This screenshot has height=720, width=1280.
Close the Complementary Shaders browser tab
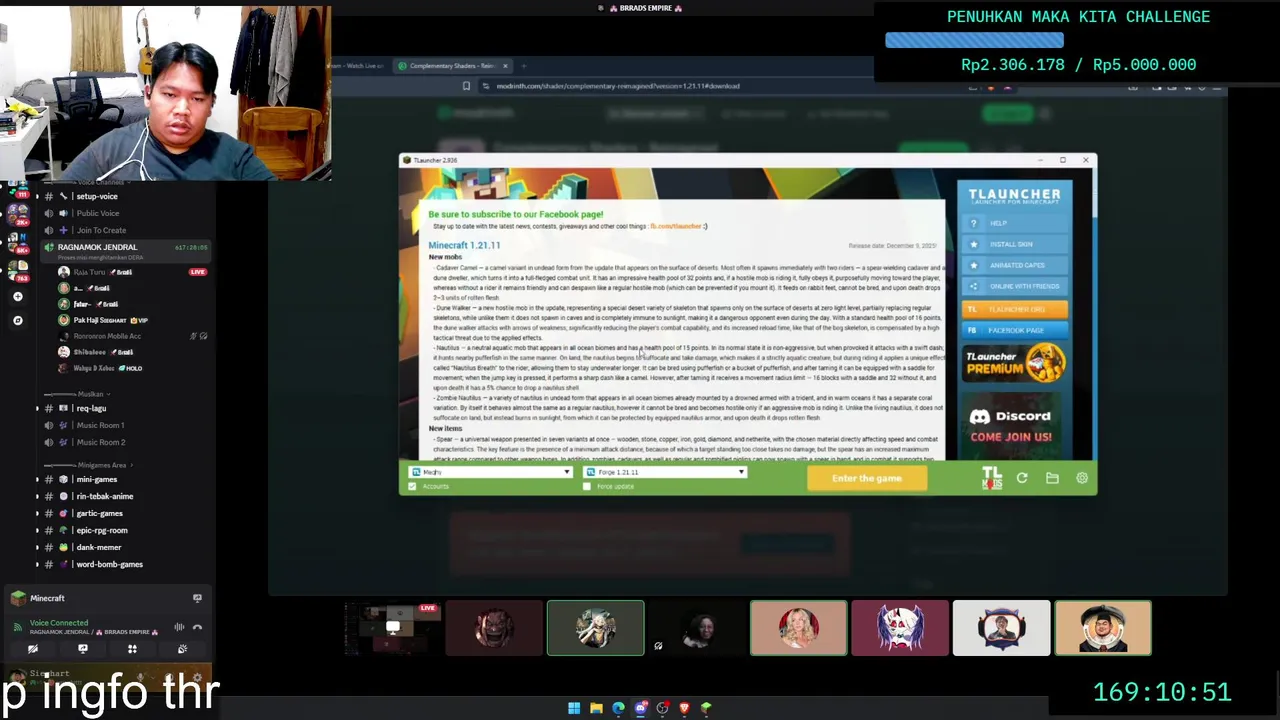[505, 66]
